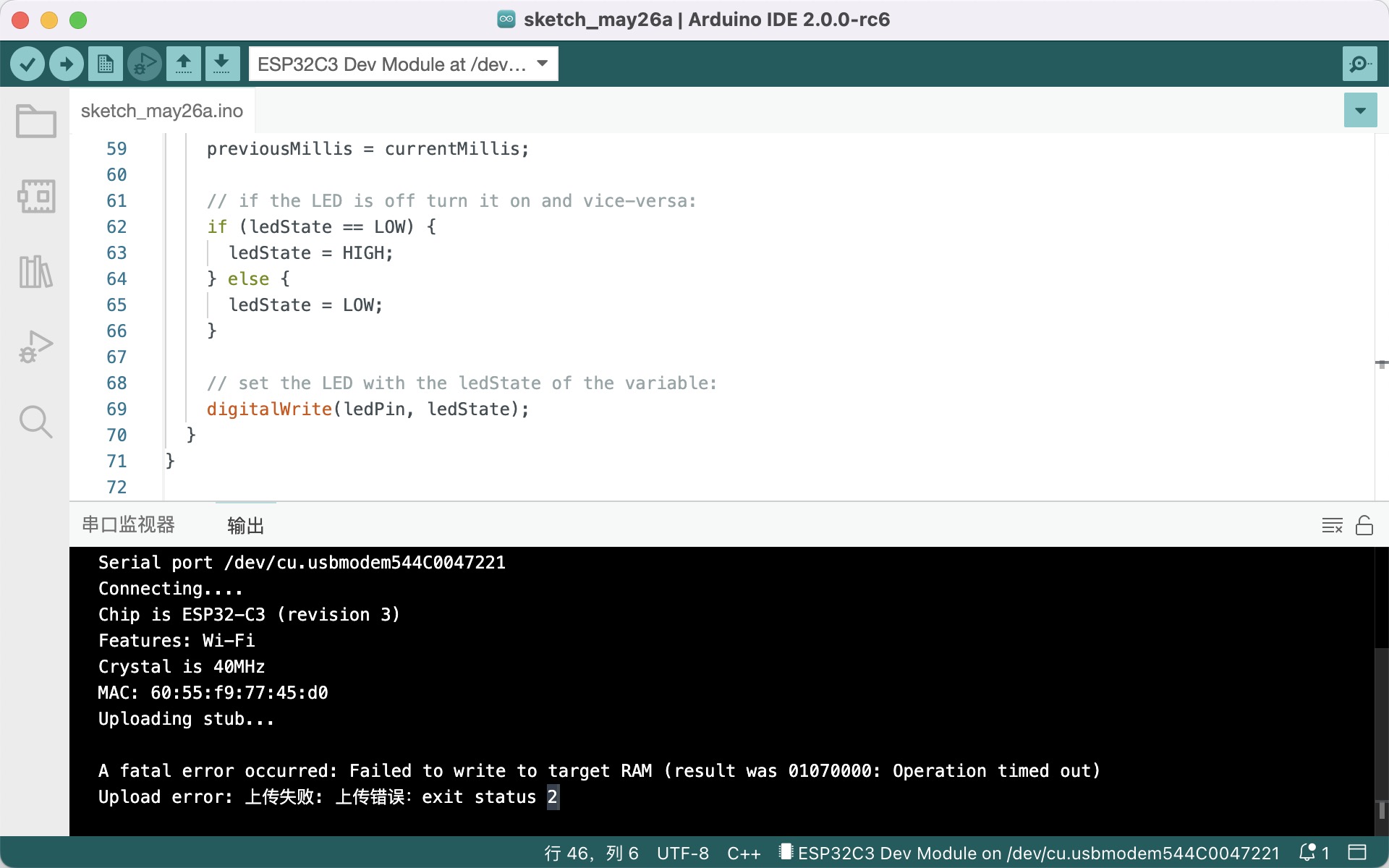This screenshot has width=1389, height=868.
Task: Select the sketch_may26a.ino tab
Action: pos(162,111)
